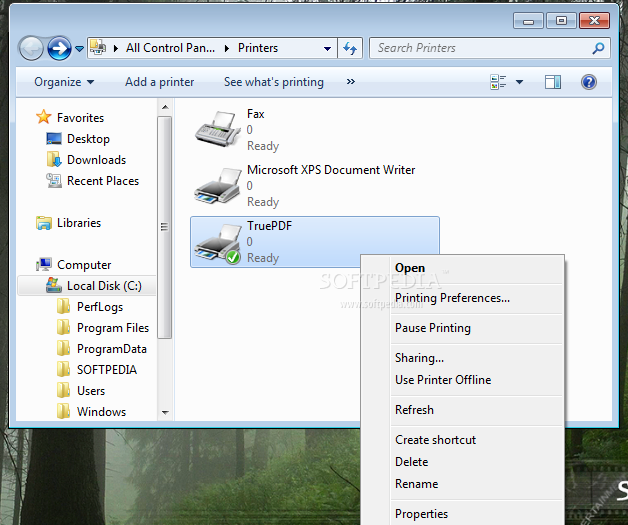Click the Printers breadcrumb in address bar
Screen dimensions: 628x525
(258, 48)
